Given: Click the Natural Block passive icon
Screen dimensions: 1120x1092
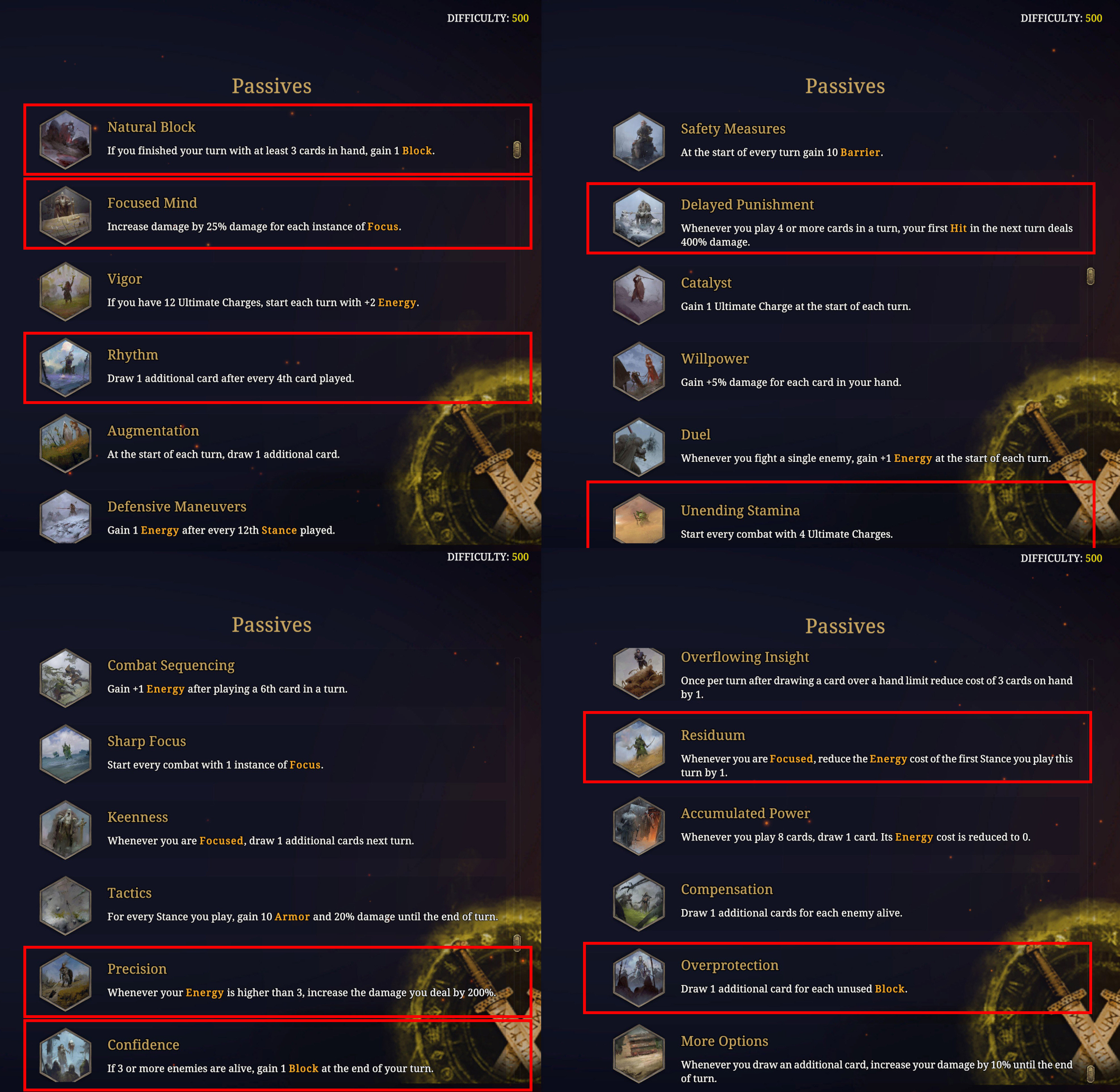Looking at the screenshot, I should (x=66, y=139).
